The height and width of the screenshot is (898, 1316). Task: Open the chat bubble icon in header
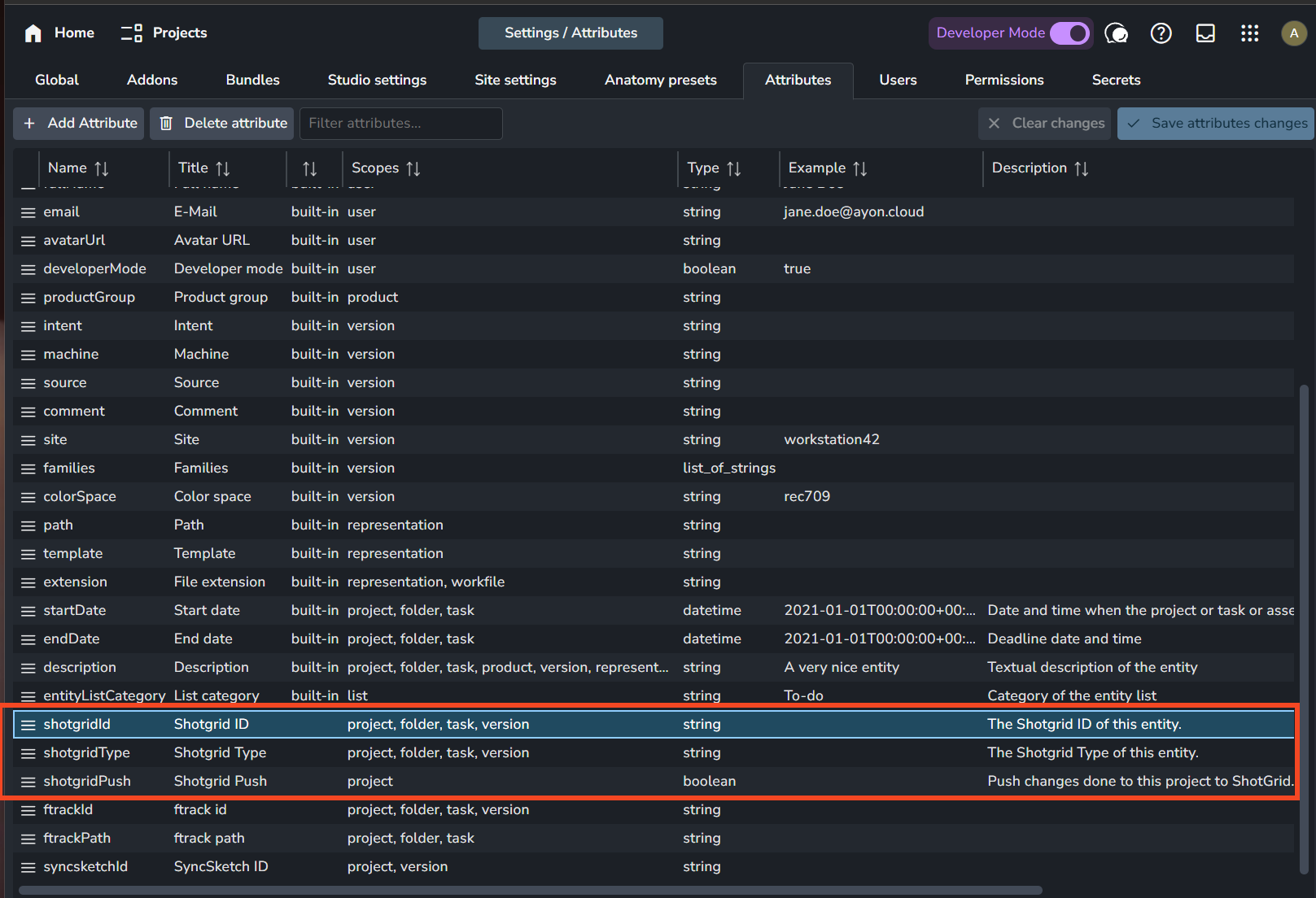point(1116,33)
